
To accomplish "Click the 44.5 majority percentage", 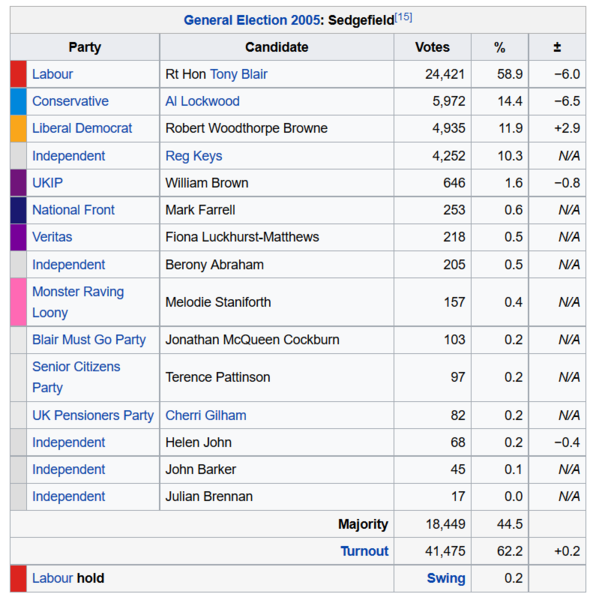I will (510, 524).
